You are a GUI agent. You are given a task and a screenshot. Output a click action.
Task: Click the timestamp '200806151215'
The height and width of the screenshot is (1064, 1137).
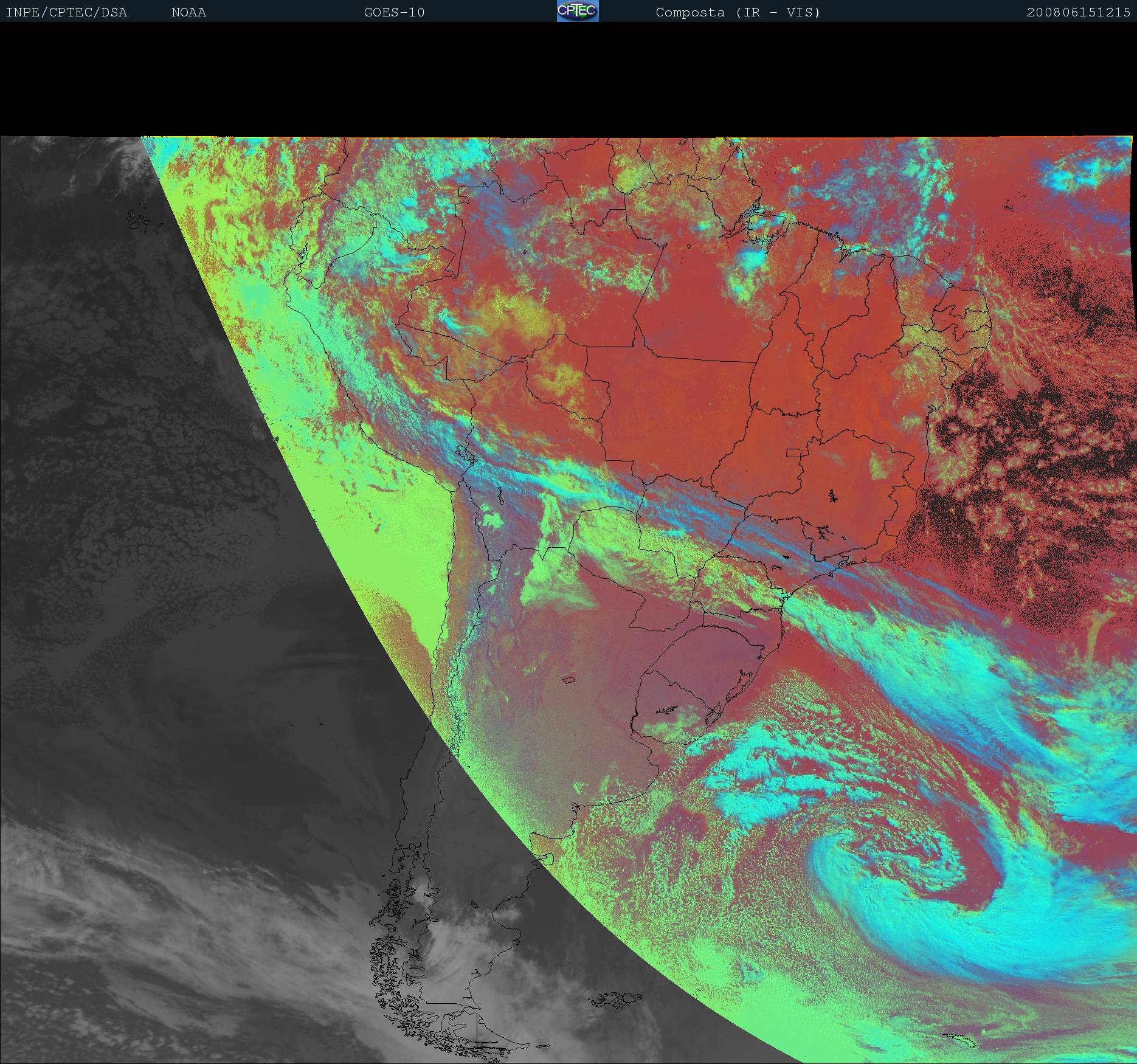pos(1079,13)
